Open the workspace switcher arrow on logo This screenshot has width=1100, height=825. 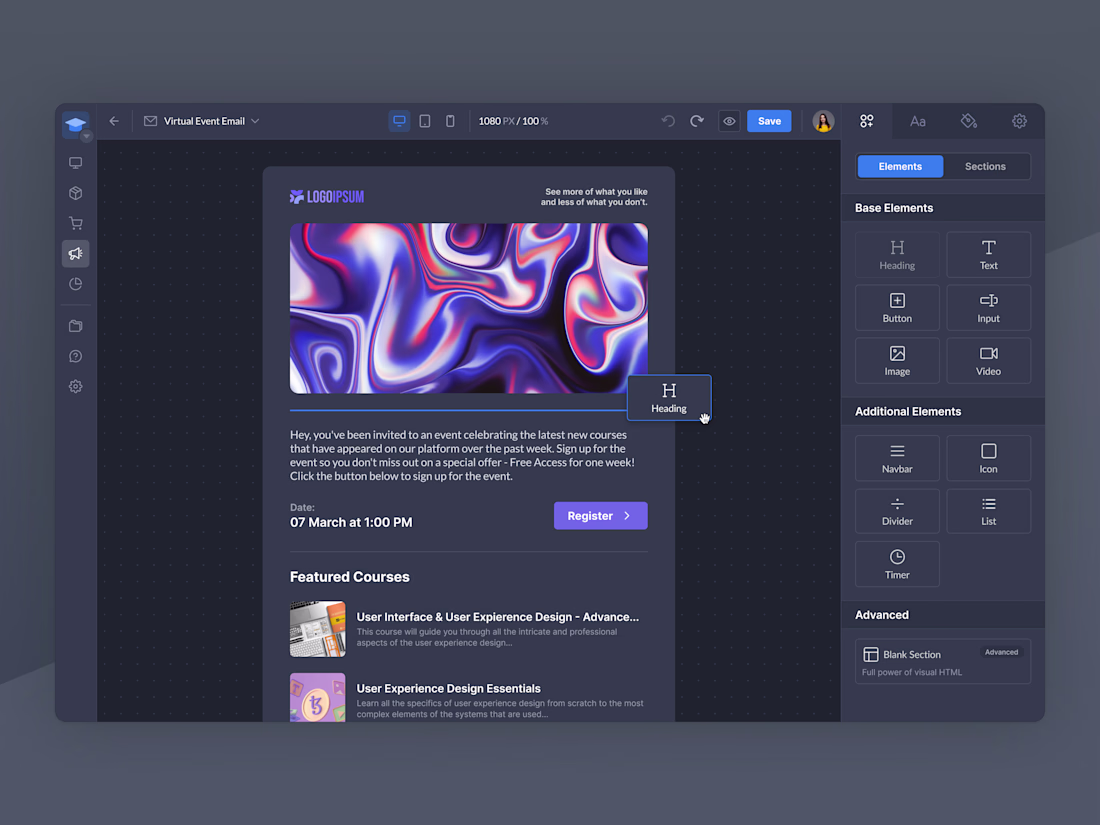(x=86, y=136)
